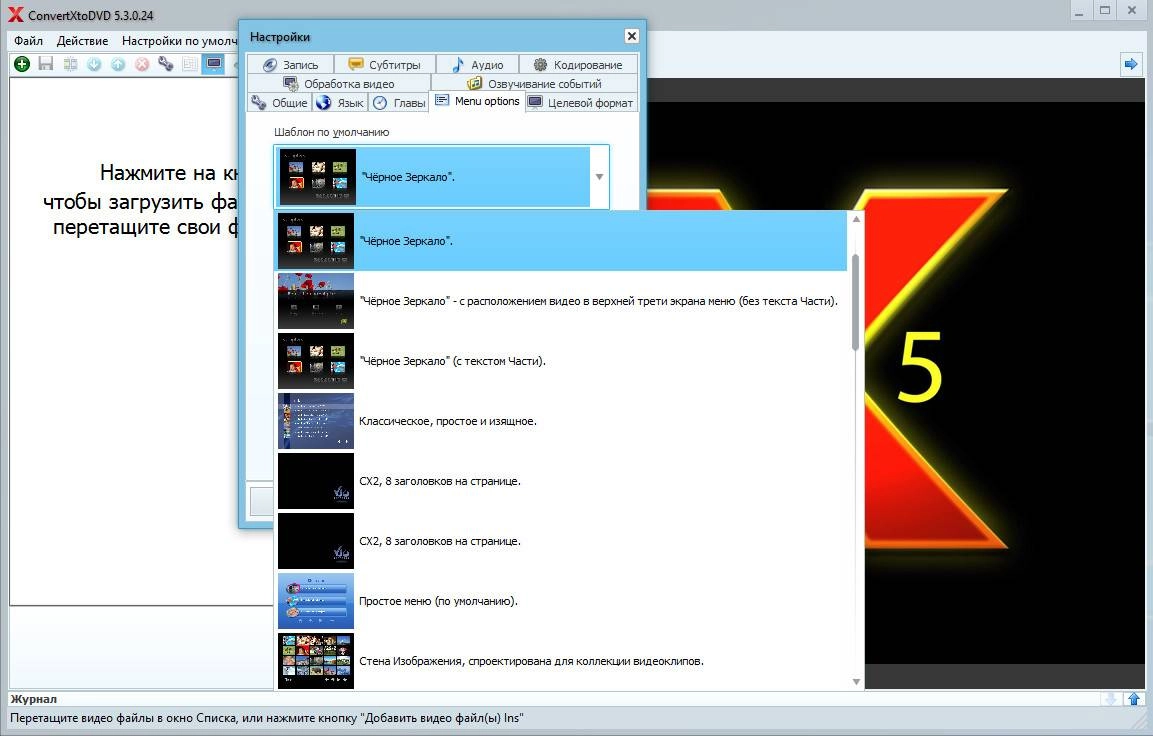Screen dimensions: 1153x736
Task: Click the up arrow icon in the Журнал bar
Action: point(1134,699)
